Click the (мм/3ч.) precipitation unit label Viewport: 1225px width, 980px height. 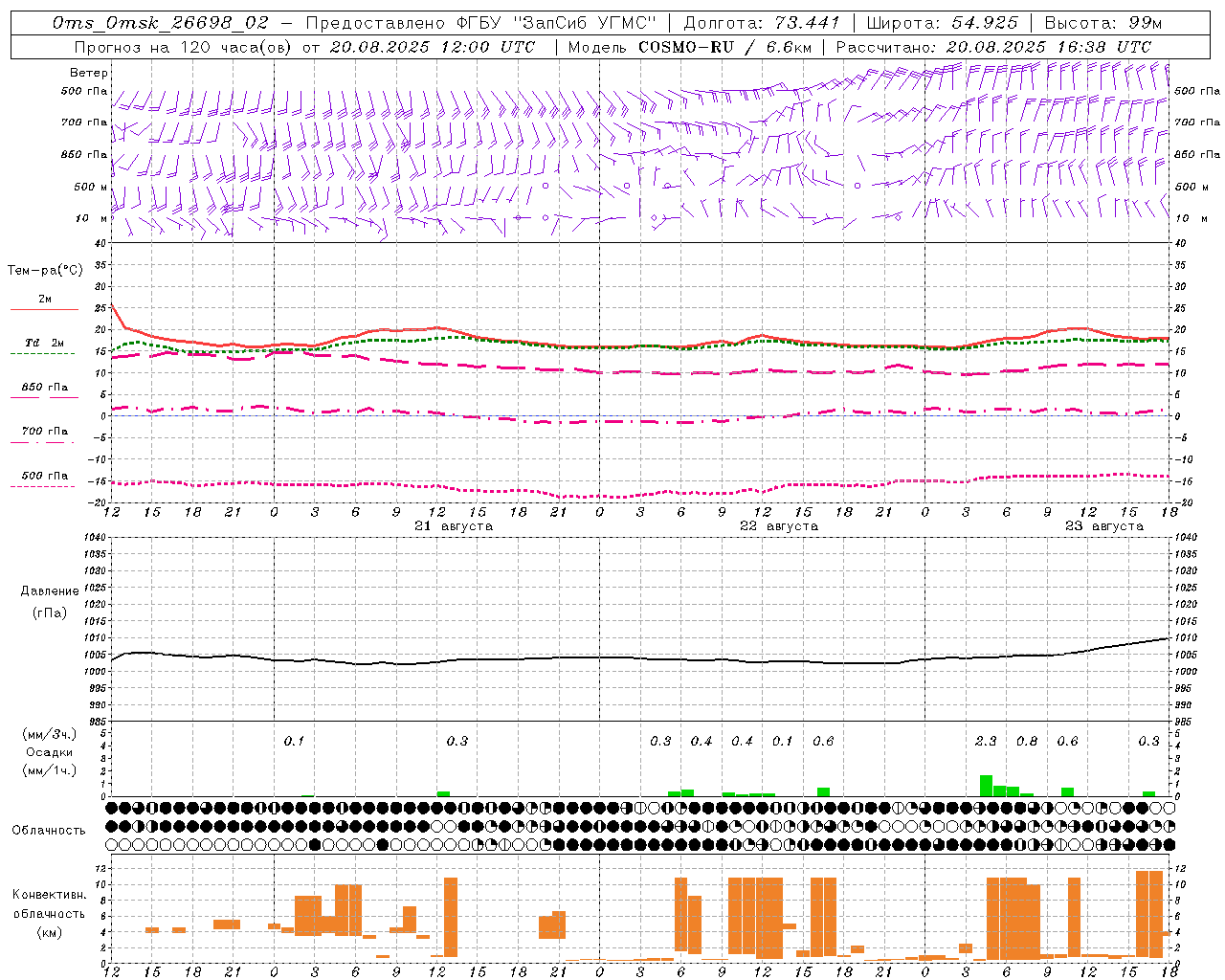pos(50,735)
